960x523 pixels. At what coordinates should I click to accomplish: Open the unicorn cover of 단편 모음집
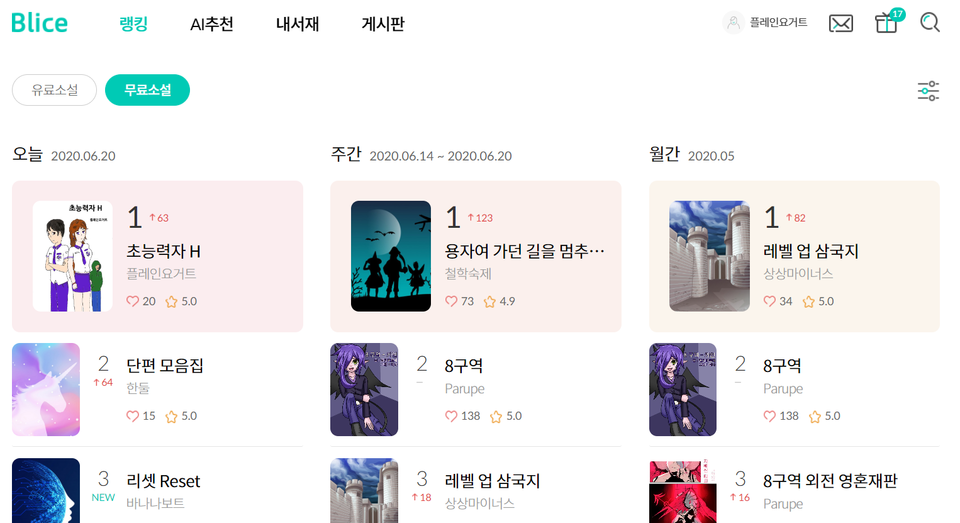tap(46, 389)
